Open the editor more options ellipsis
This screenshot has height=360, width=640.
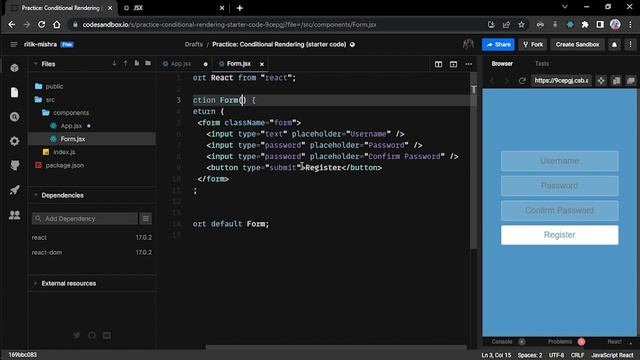(469, 64)
